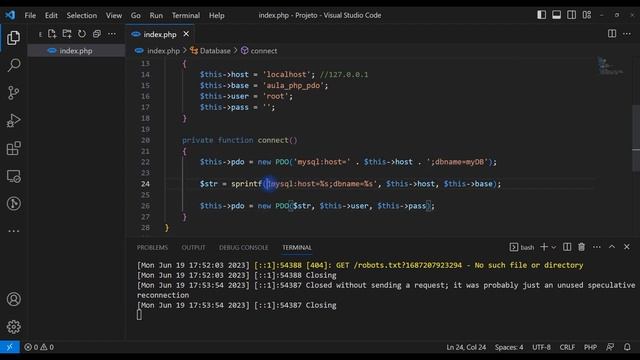
Task: Open the new terminal launch profile dropdown
Action: (x=553, y=247)
